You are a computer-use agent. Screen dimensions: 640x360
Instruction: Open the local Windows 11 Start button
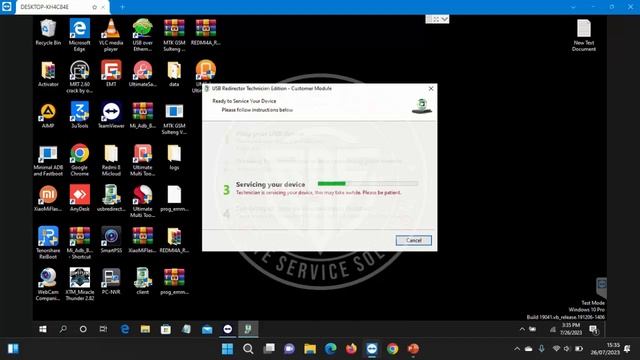pos(227,349)
